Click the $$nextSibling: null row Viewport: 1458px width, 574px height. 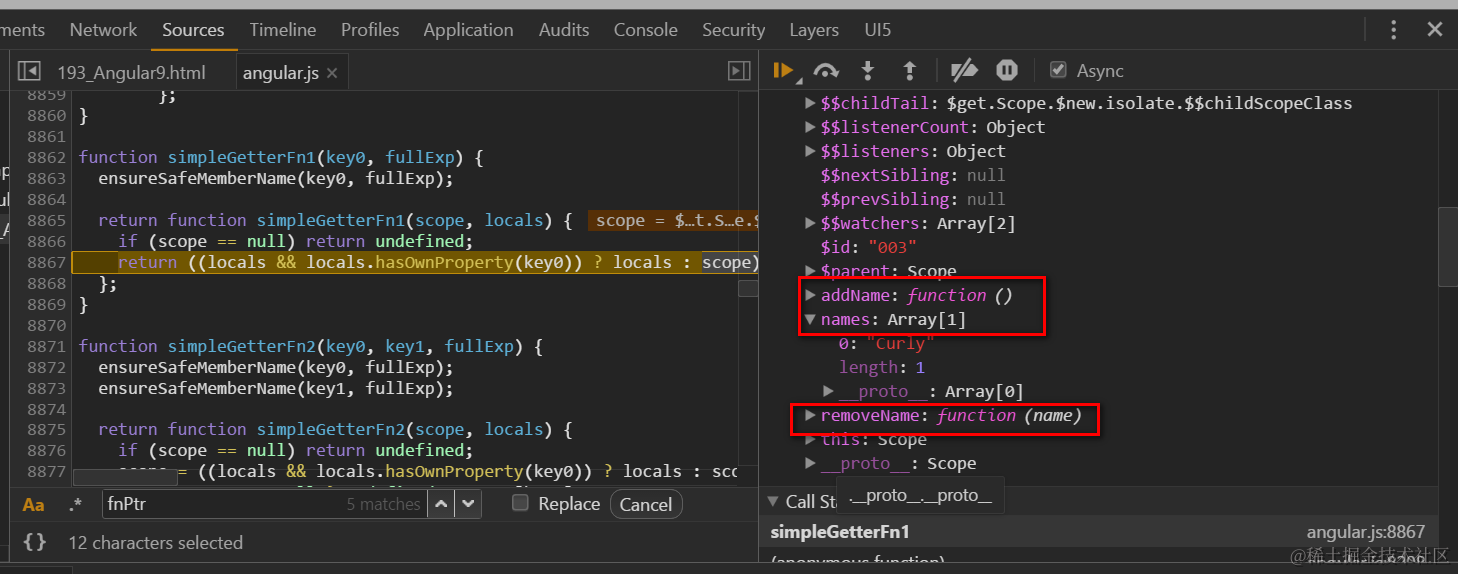(913, 175)
